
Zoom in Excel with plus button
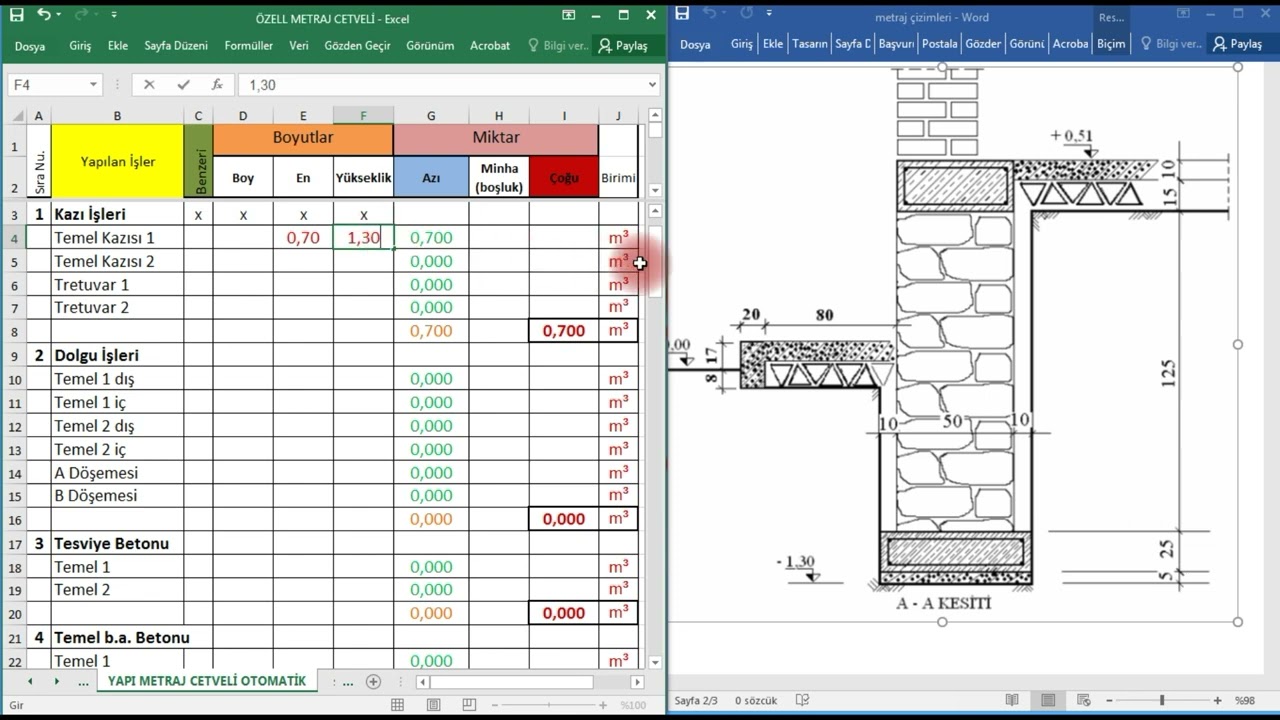(x=603, y=705)
